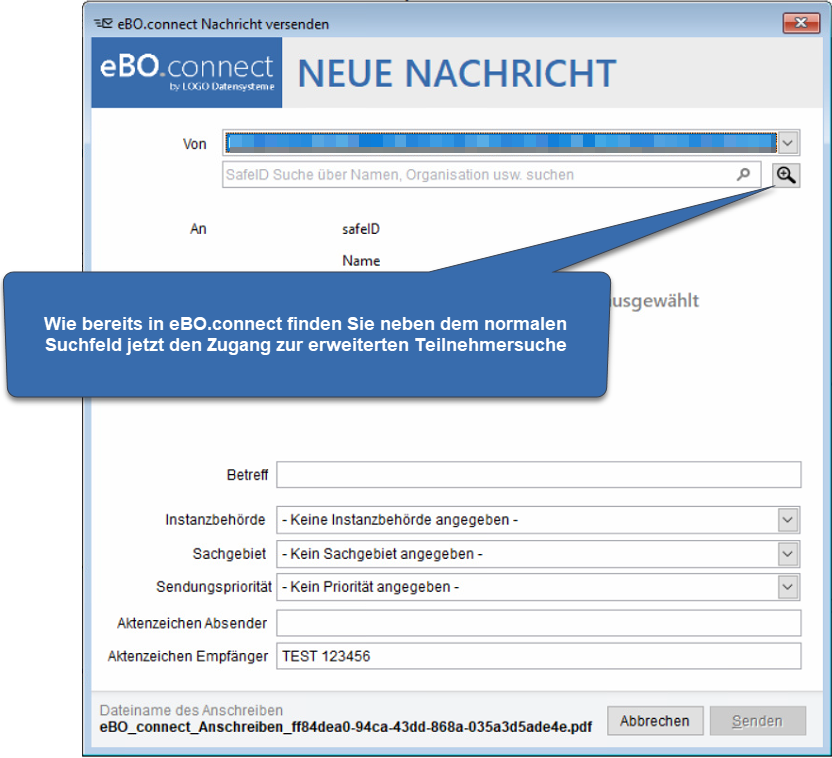Screen dimensions: 832x758
Task: Click the eBO.connect logo banner
Action: (x=187, y=73)
